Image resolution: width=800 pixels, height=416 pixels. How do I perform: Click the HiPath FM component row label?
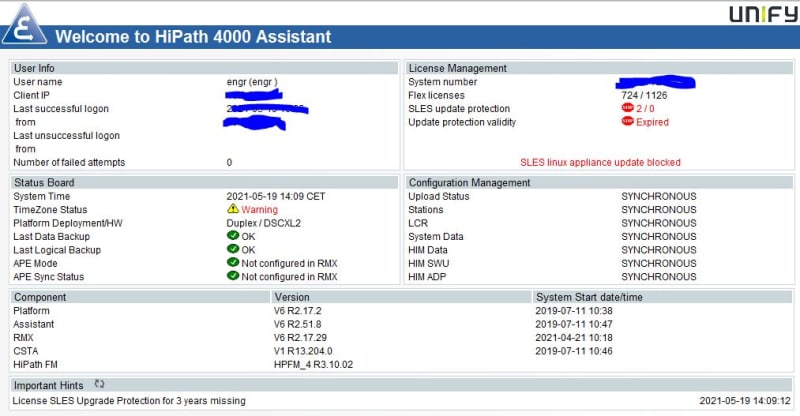[x=35, y=364]
